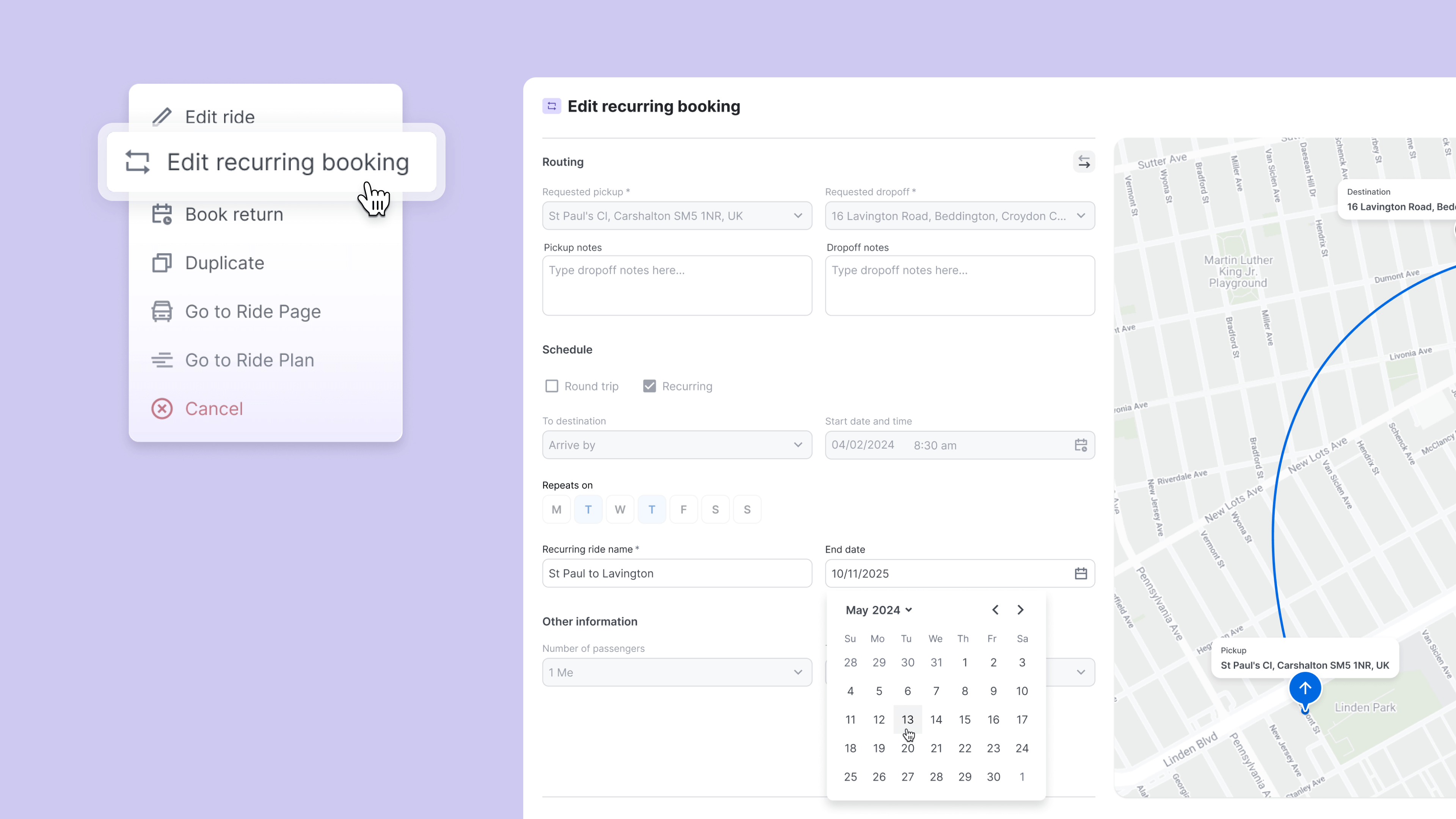Toggle Tuesday repeat day

(x=588, y=510)
